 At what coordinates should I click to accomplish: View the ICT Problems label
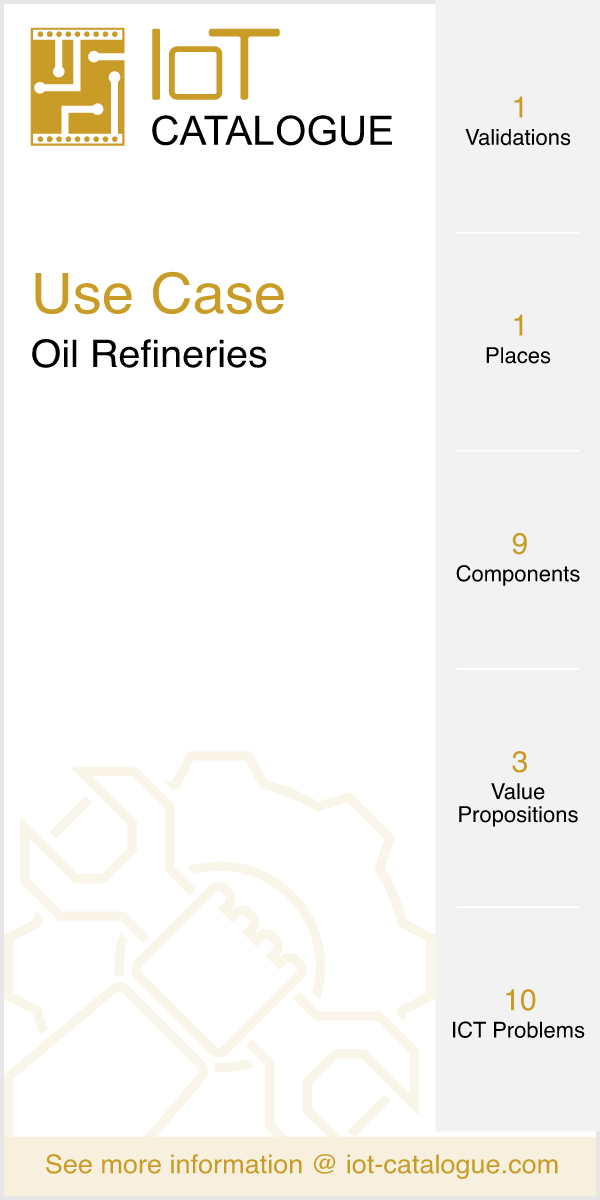[518, 1030]
